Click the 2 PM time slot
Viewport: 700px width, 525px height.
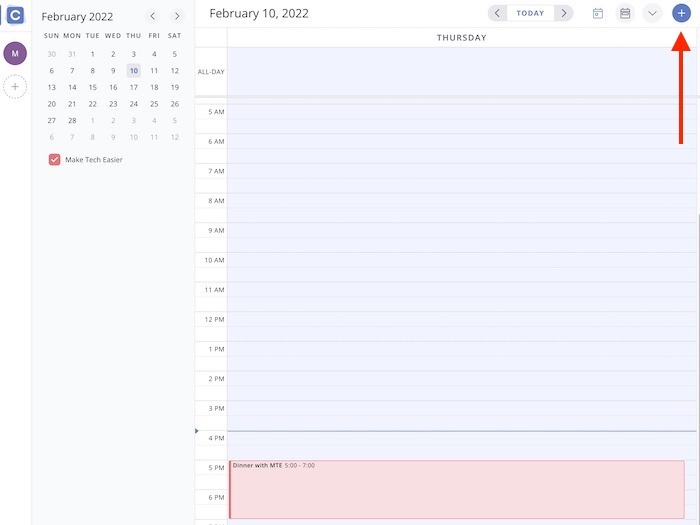click(x=462, y=386)
